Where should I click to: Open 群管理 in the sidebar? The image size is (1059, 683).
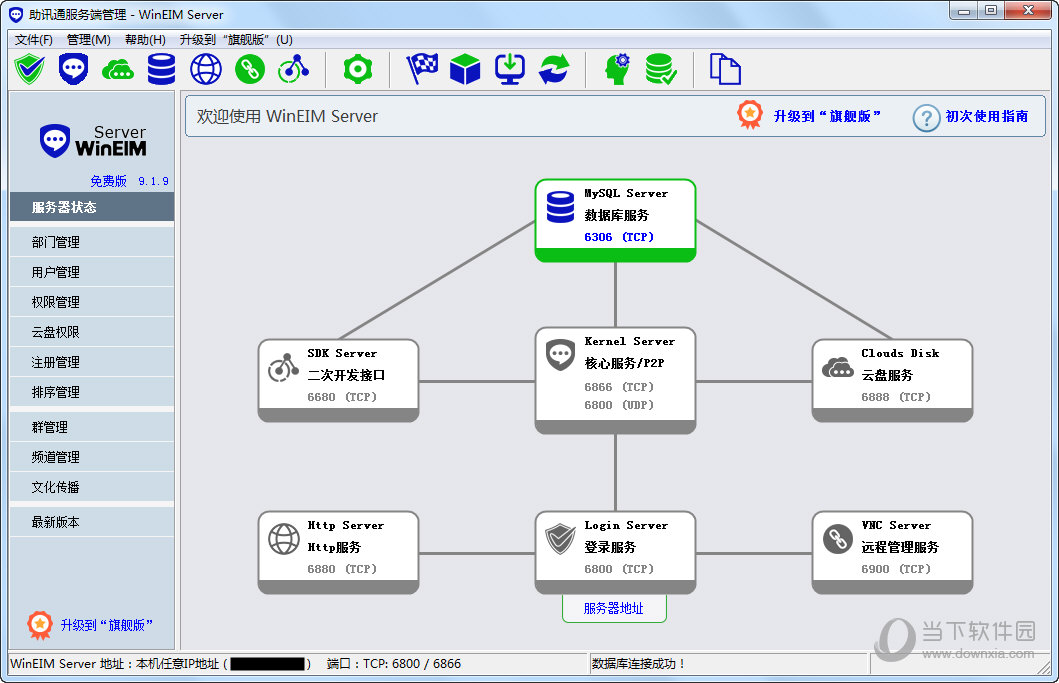(92, 427)
